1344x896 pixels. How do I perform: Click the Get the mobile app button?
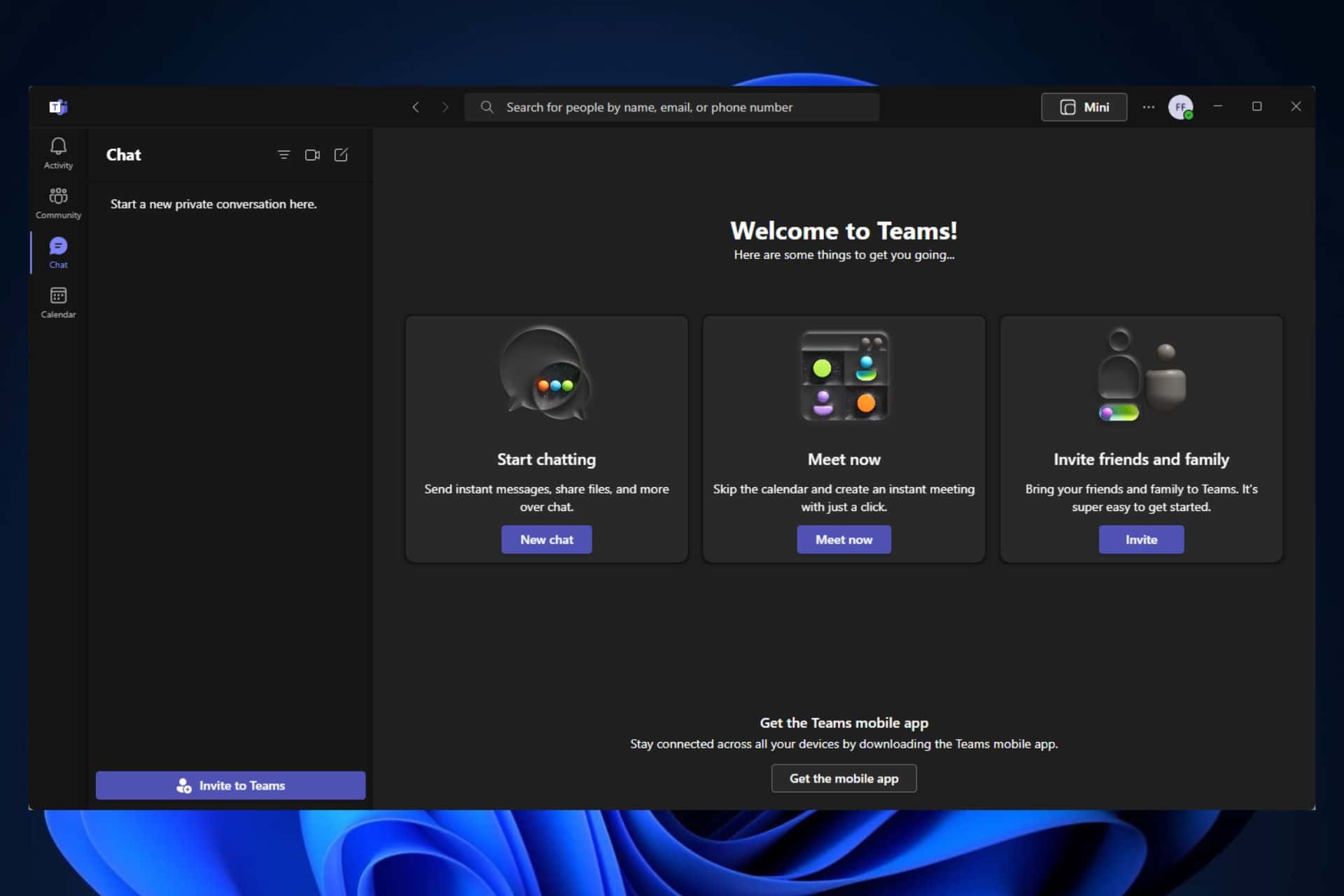[843, 778]
